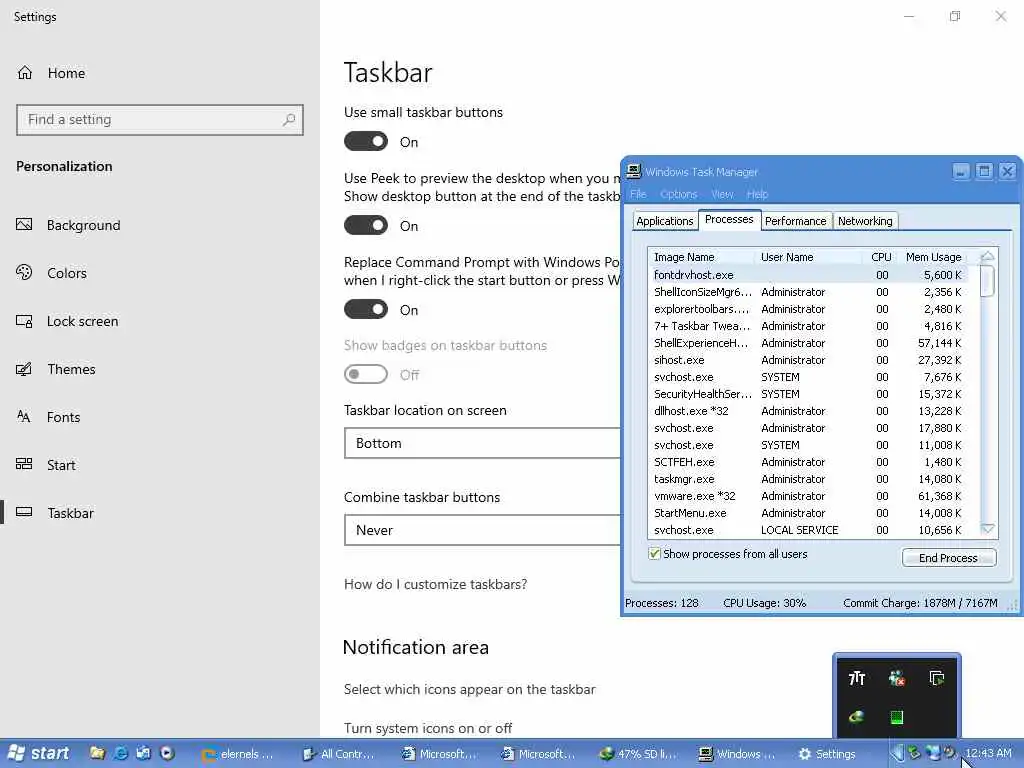Toggle Replace Command Prompt with PowerShell switch
This screenshot has height=768, width=1024.
[366, 310]
